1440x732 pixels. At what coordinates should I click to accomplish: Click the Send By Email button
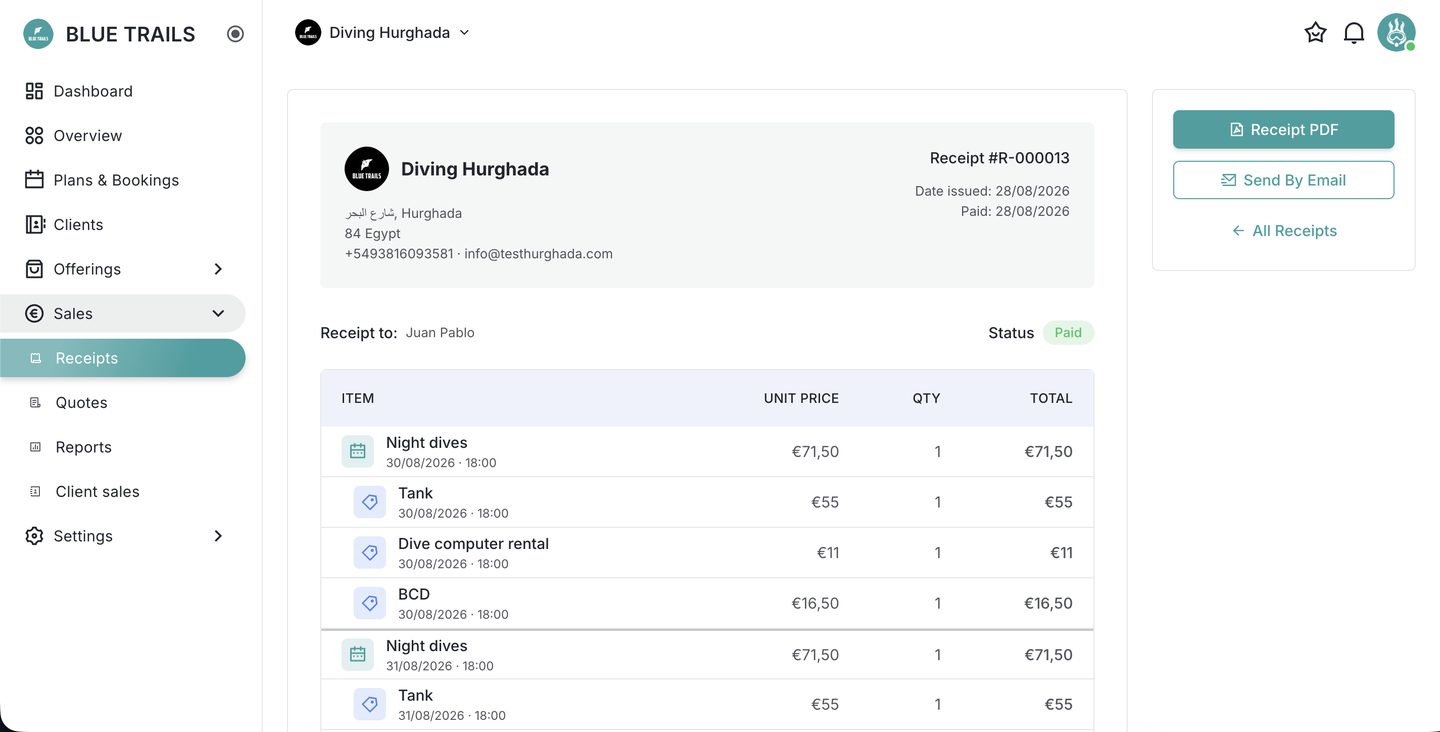[1284, 180]
